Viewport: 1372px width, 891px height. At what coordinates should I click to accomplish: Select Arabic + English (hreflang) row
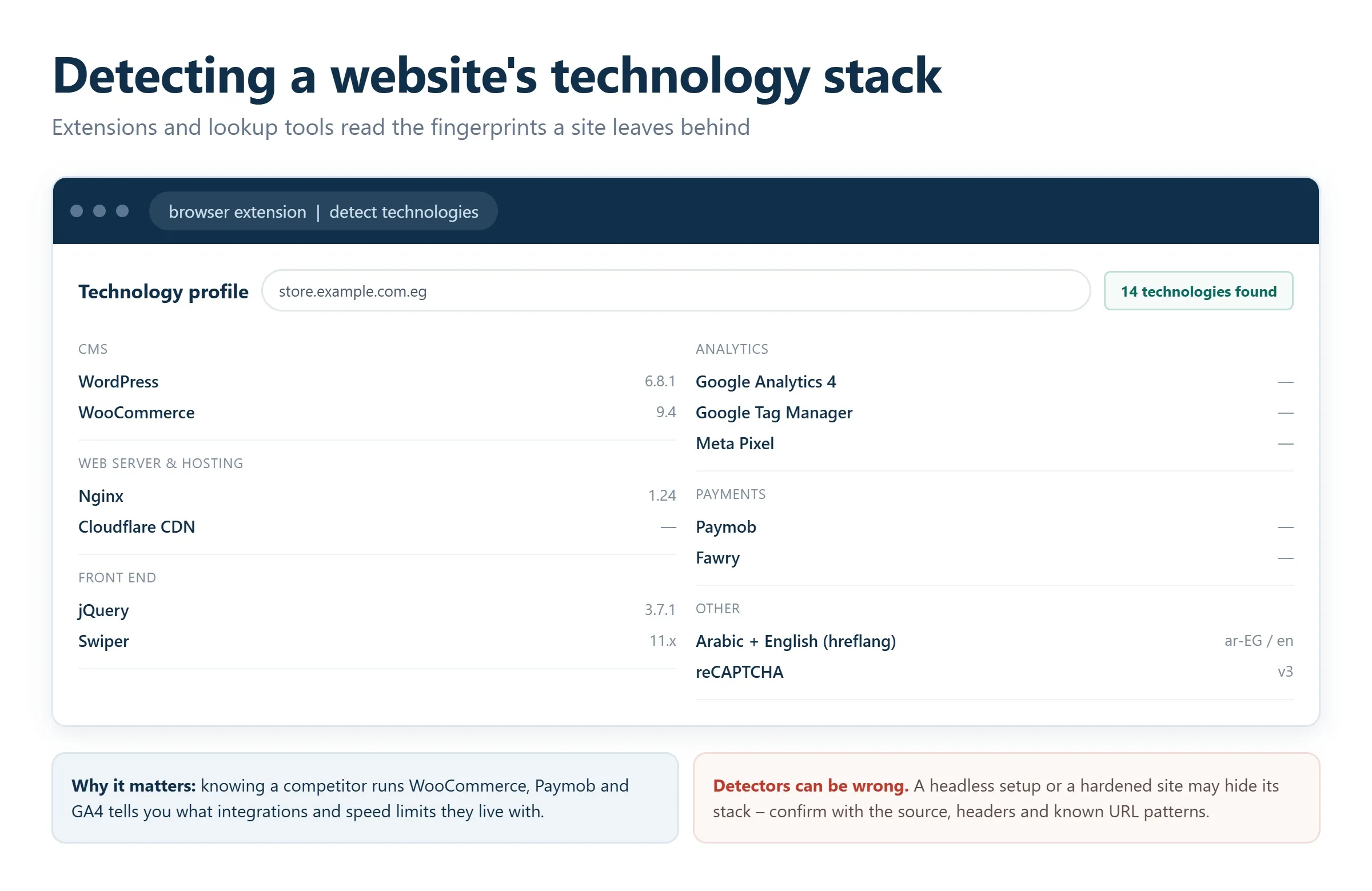[x=994, y=641]
